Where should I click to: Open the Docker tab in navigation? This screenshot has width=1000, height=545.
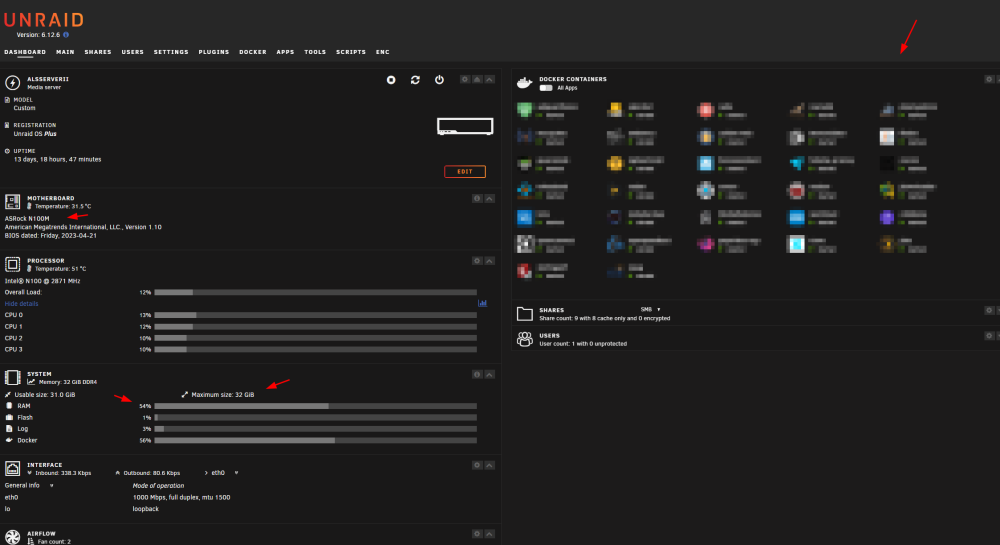pyautogui.click(x=253, y=52)
